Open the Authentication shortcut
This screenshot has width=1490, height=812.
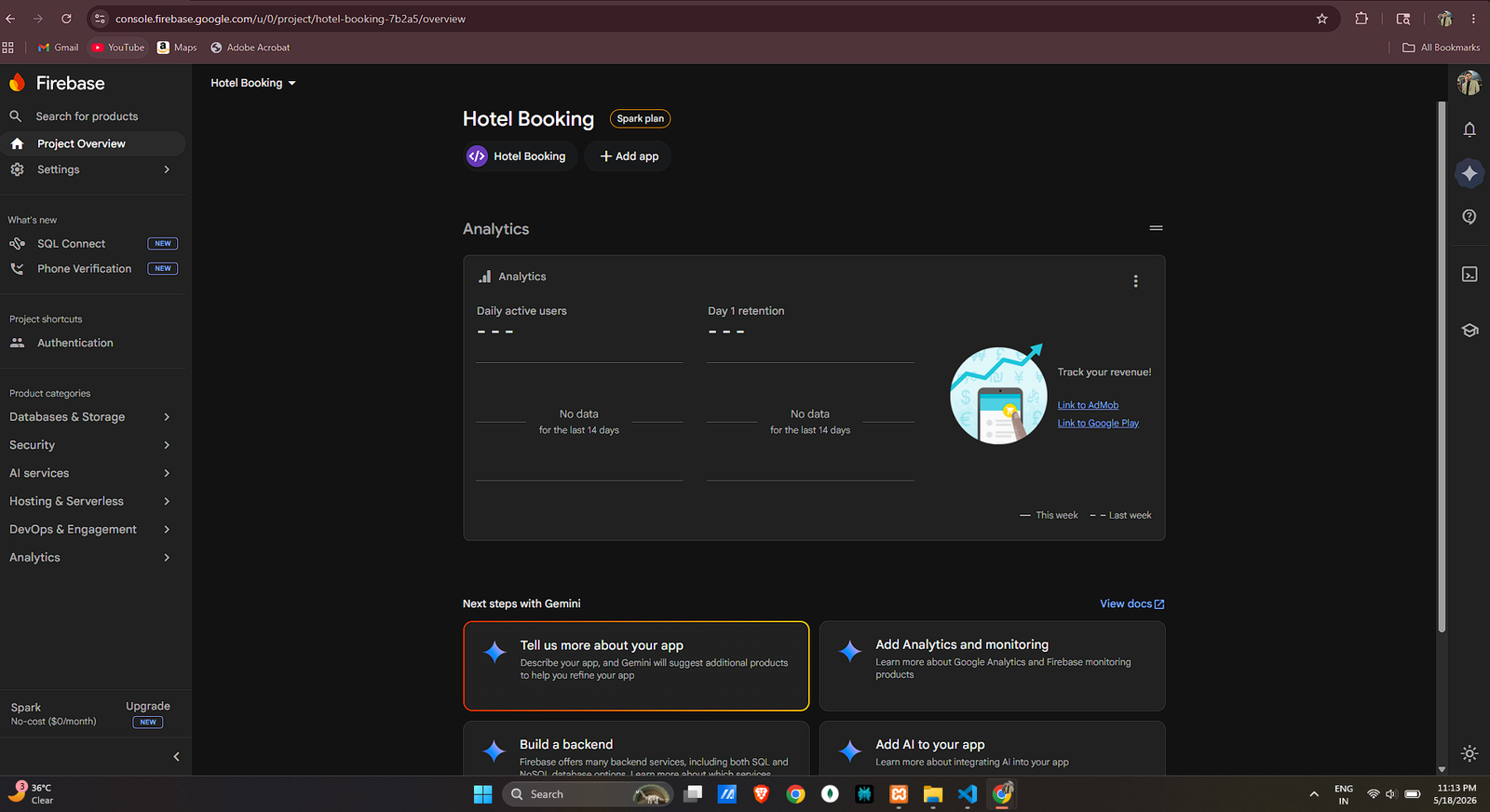point(93,343)
